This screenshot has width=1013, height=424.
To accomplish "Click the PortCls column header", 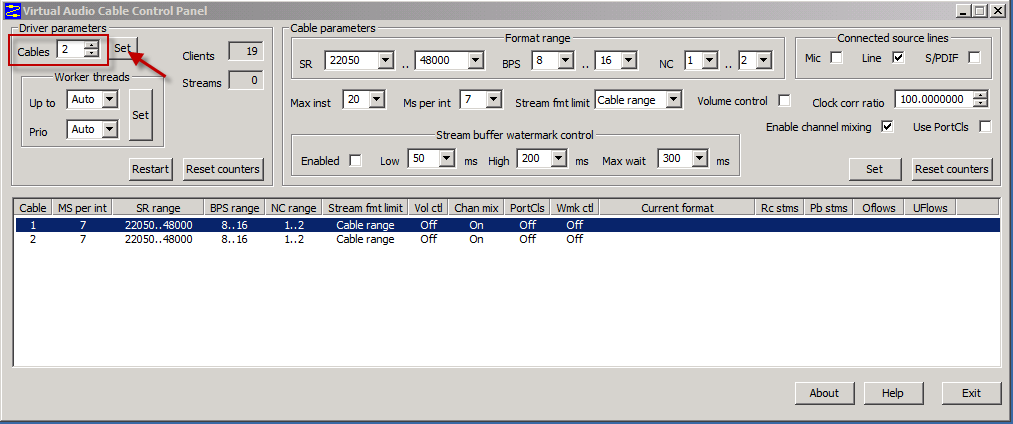I will click(527, 207).
